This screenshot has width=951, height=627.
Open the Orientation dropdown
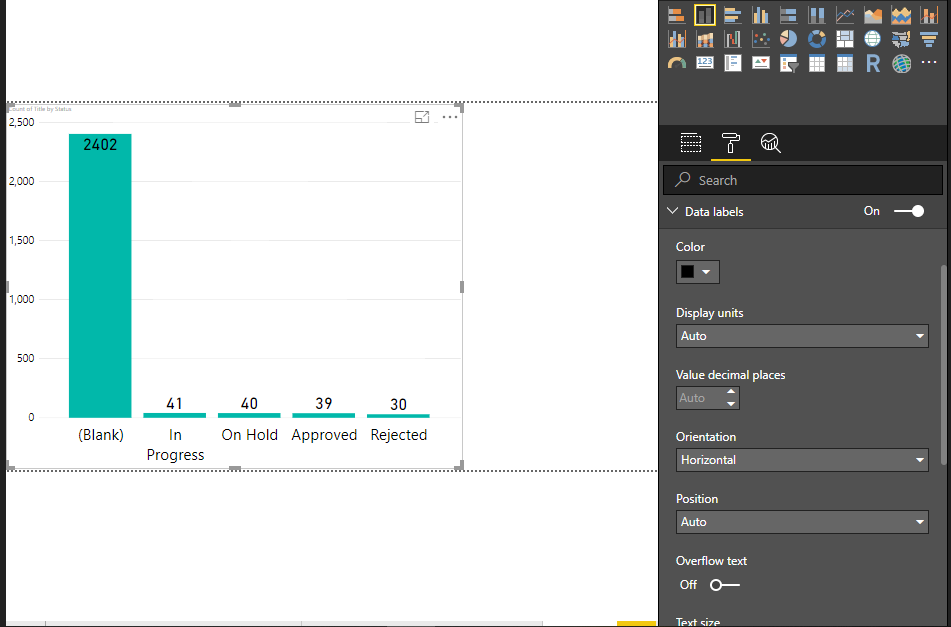[802, 459]
